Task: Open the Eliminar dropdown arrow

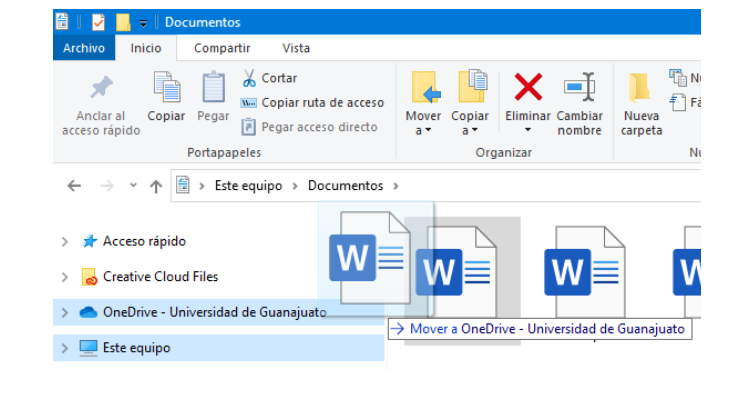Action: [x=528, y=130]
